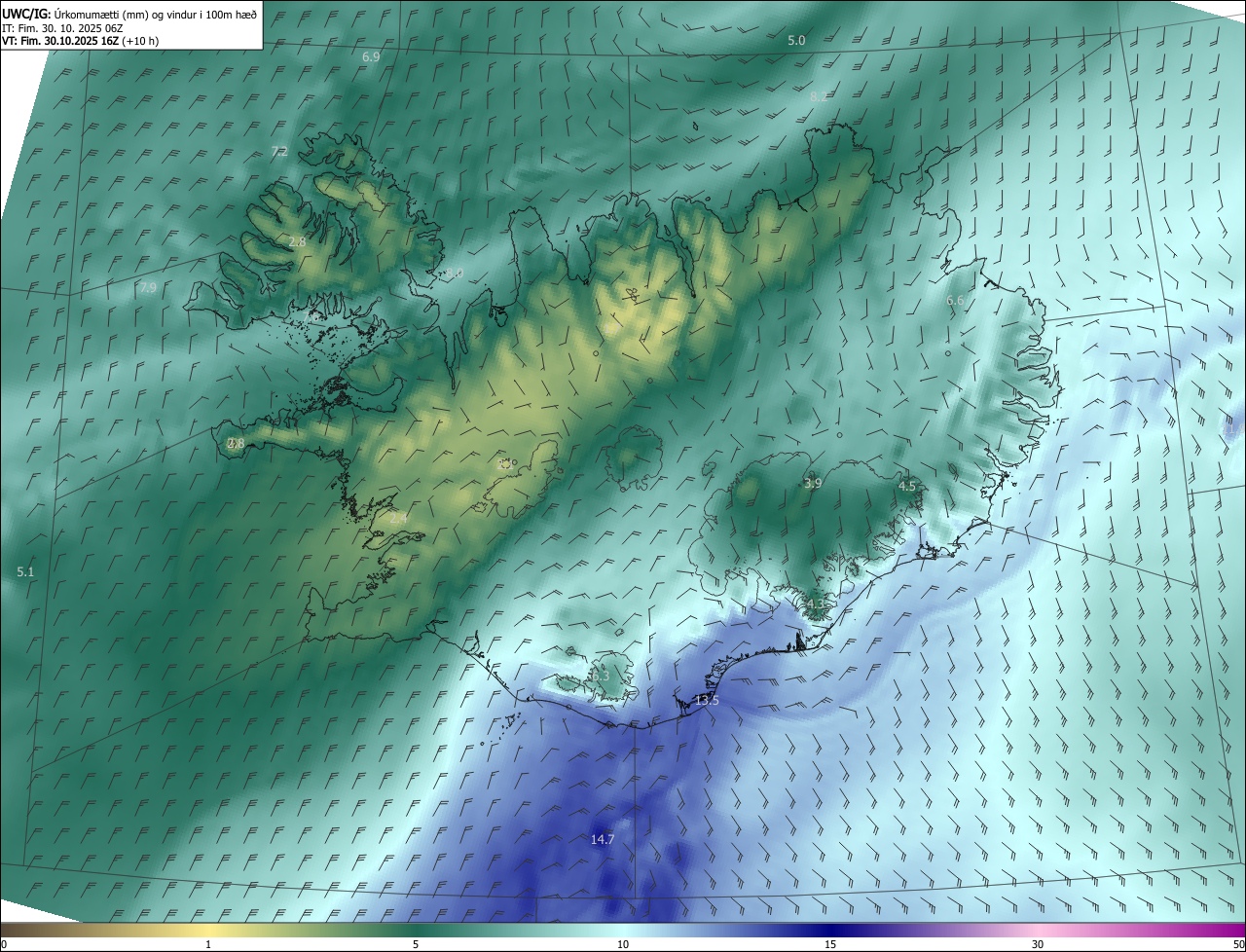Click the 15 tick on the colour scale
This screenshot has height=952, width=1246.
click(x=830, y=945)
